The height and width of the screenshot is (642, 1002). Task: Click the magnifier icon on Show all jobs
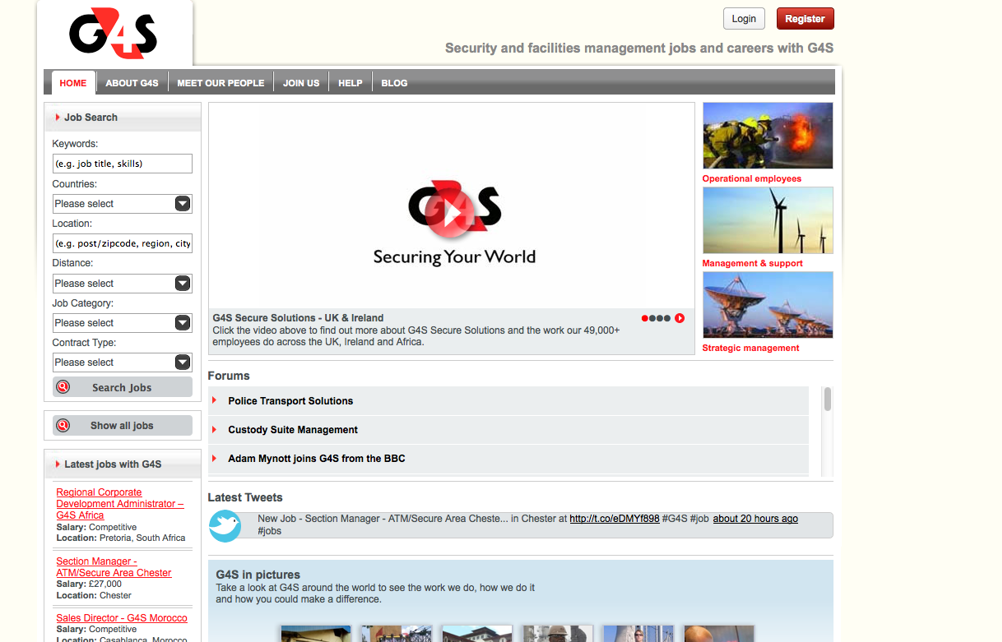[63, 425]
